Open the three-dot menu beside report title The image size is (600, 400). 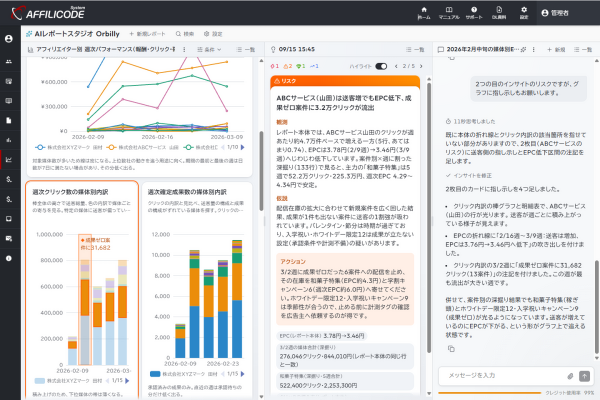point(184,49)
